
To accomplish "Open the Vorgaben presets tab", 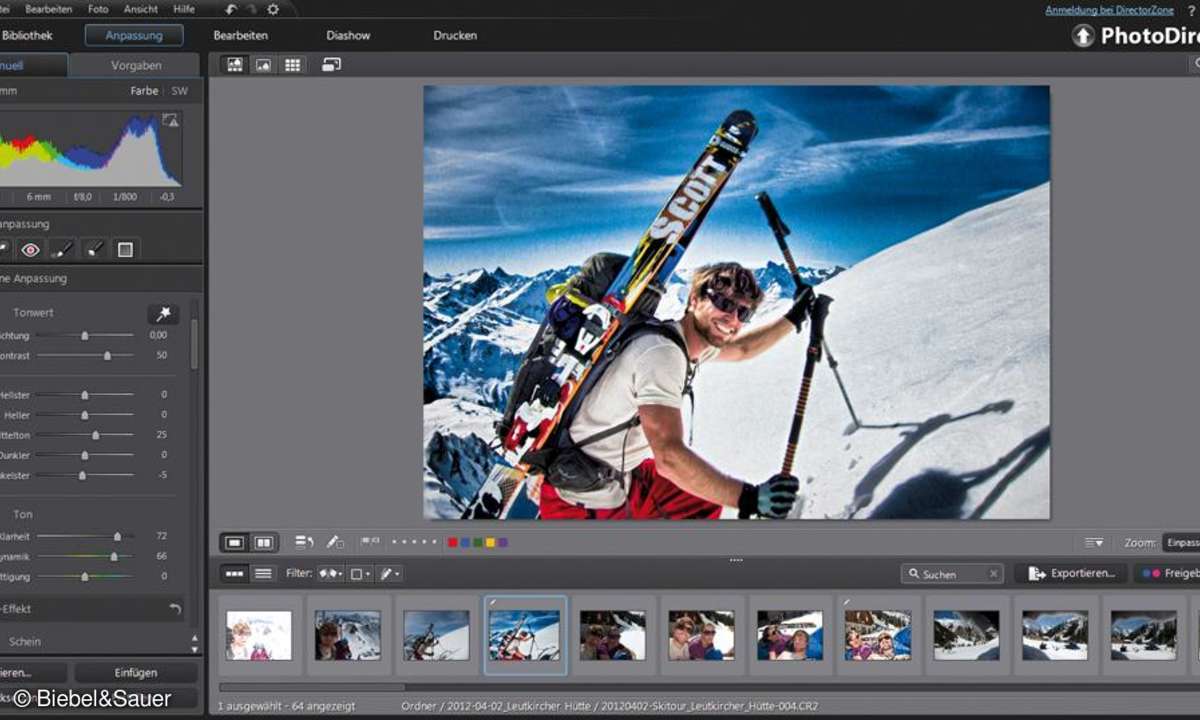I will [136, 65].
